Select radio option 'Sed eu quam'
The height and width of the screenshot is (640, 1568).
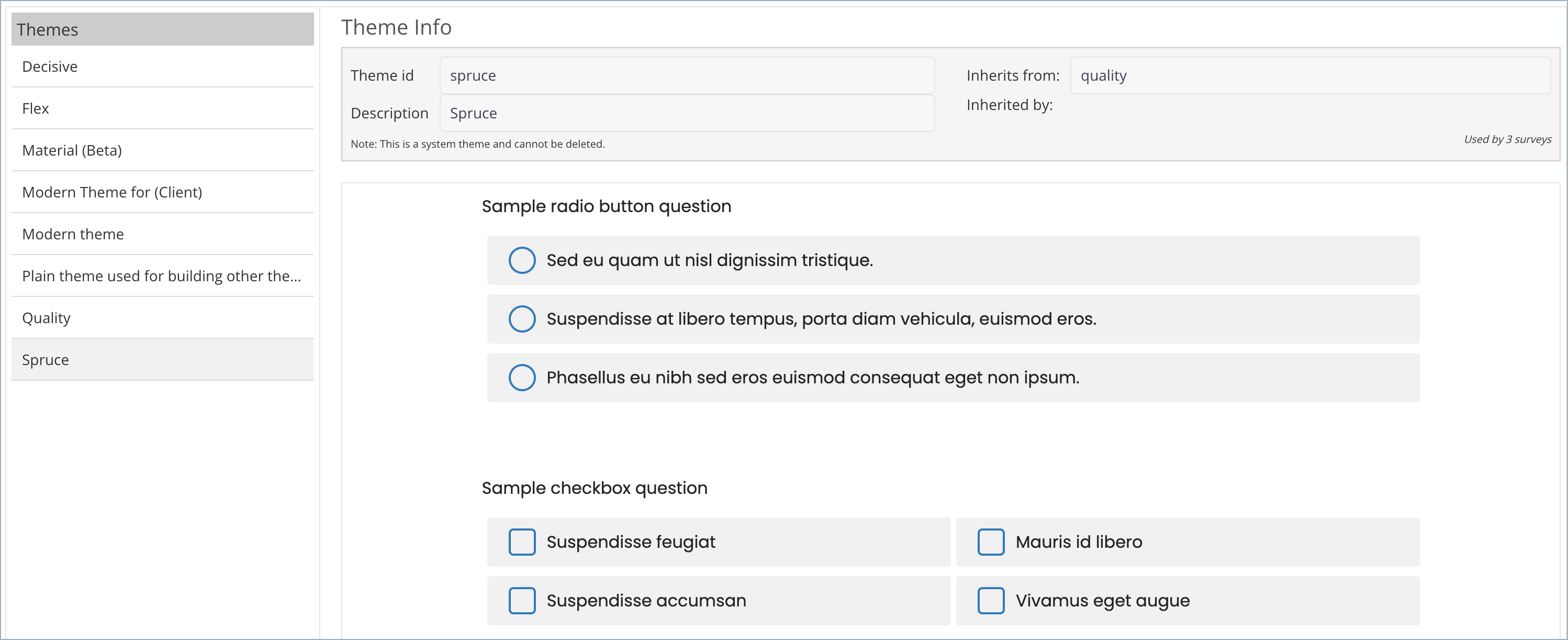522,260
